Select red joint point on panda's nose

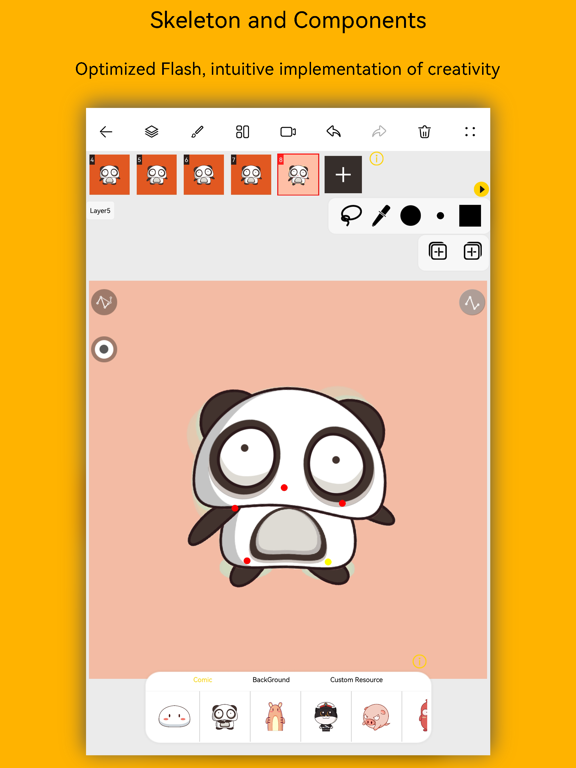[x=284, y=487]
